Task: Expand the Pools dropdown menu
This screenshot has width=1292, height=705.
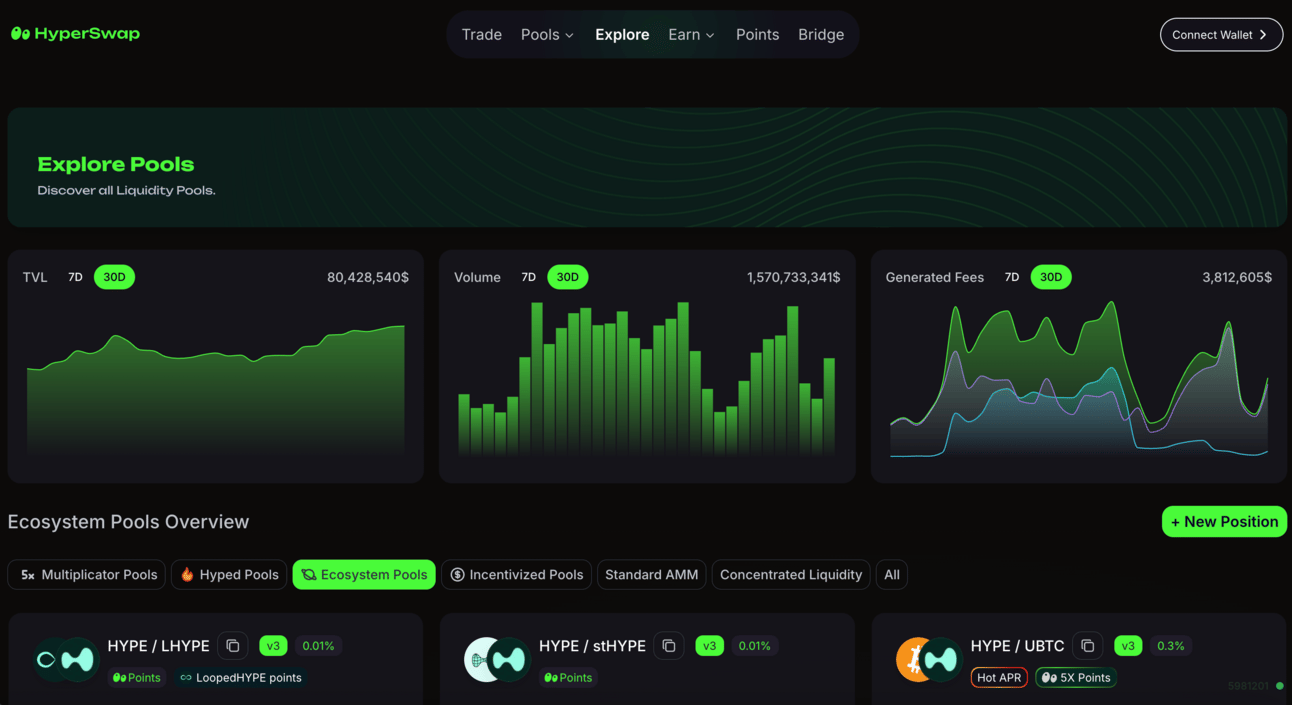Action: (547, 35)
